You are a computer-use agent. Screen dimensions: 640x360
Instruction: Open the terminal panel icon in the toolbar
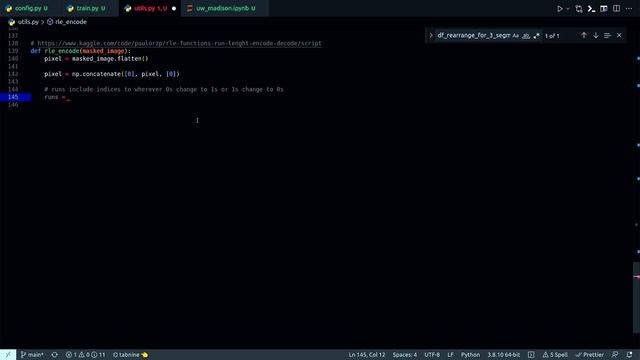point(591,9)
